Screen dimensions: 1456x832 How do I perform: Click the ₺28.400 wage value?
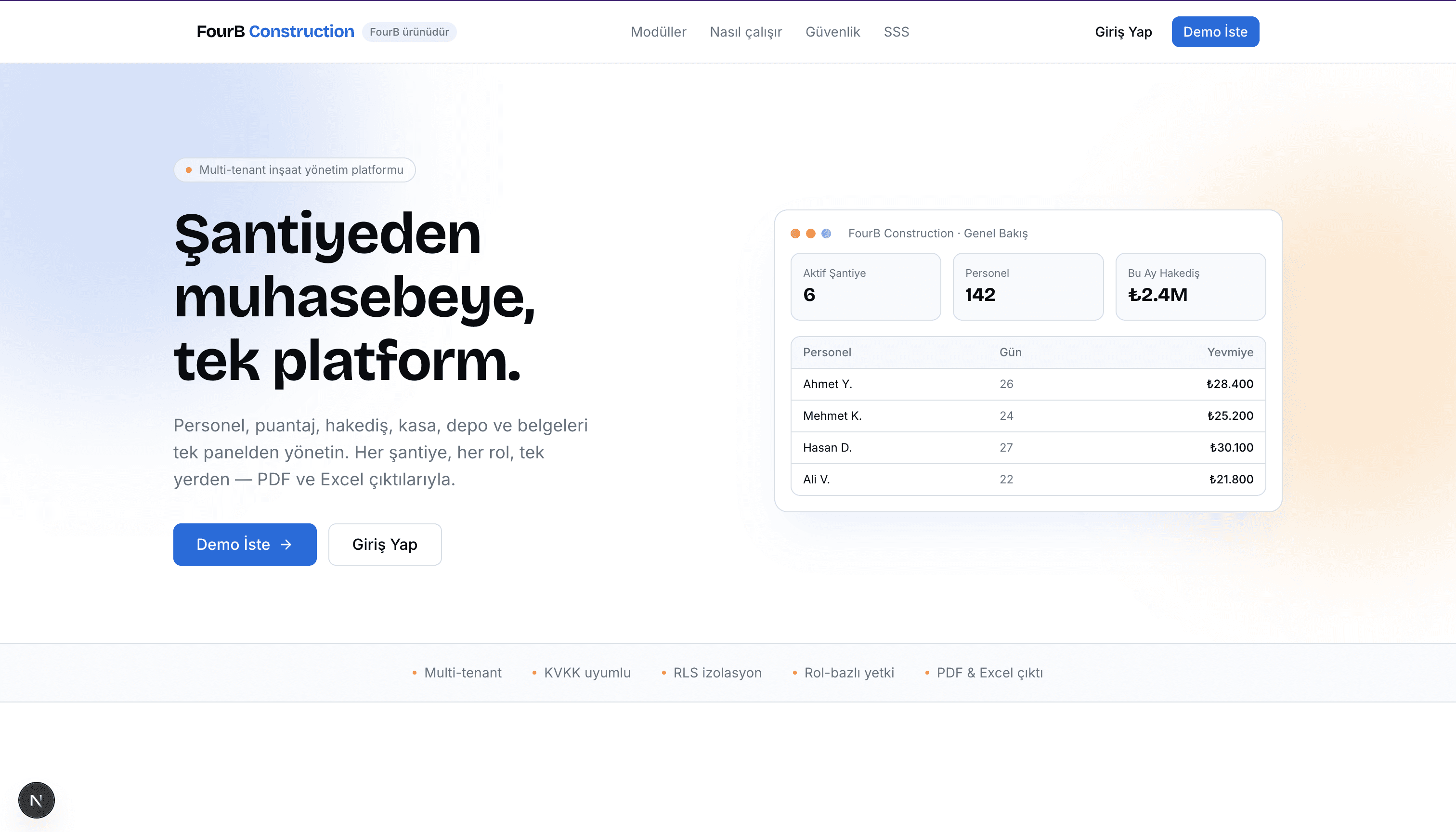coord(1230,384)
